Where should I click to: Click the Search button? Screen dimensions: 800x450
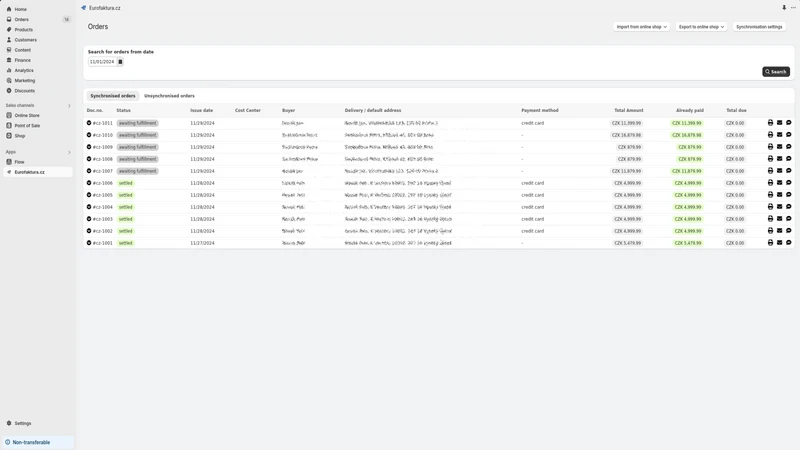pyautogui.click(x=776, y=72)
